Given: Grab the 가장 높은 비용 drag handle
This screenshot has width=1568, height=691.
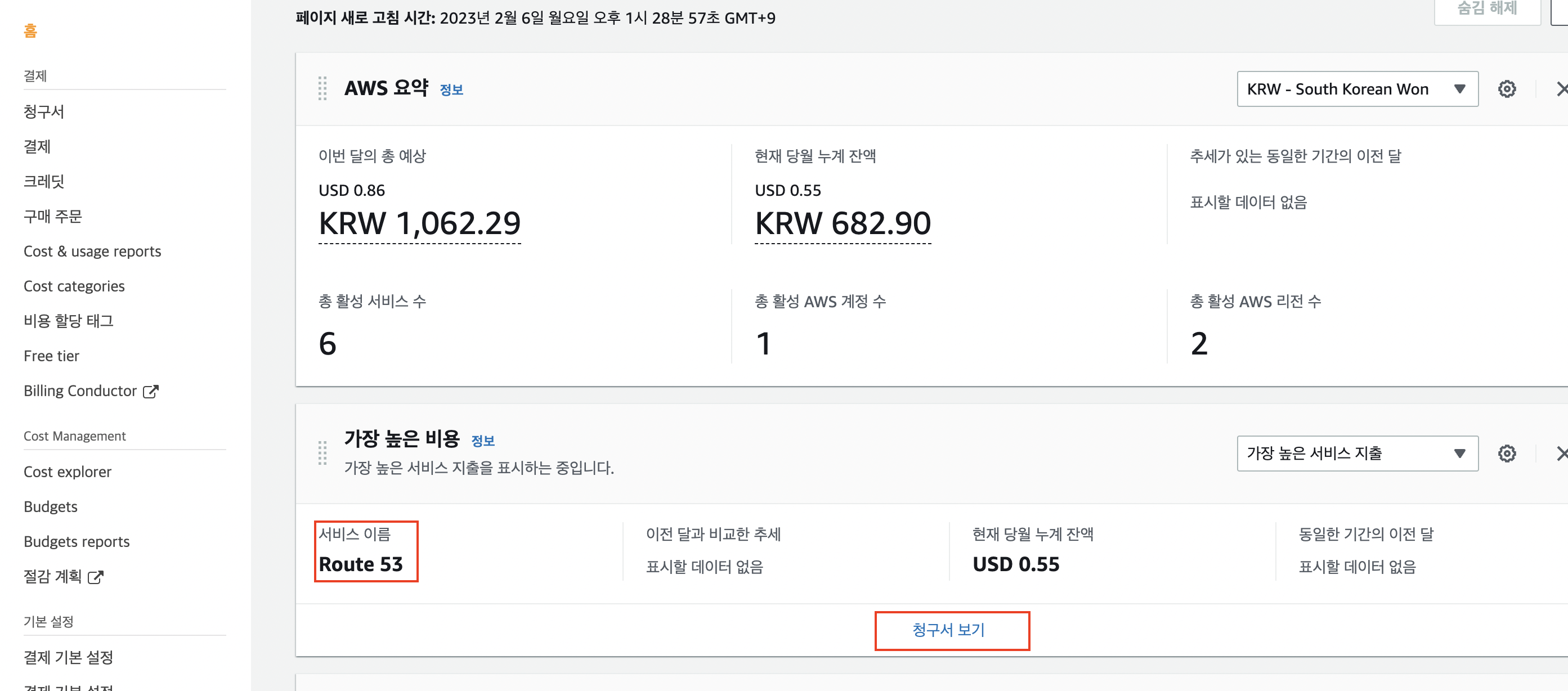Looking at the screenshot, I should [322, 454].
